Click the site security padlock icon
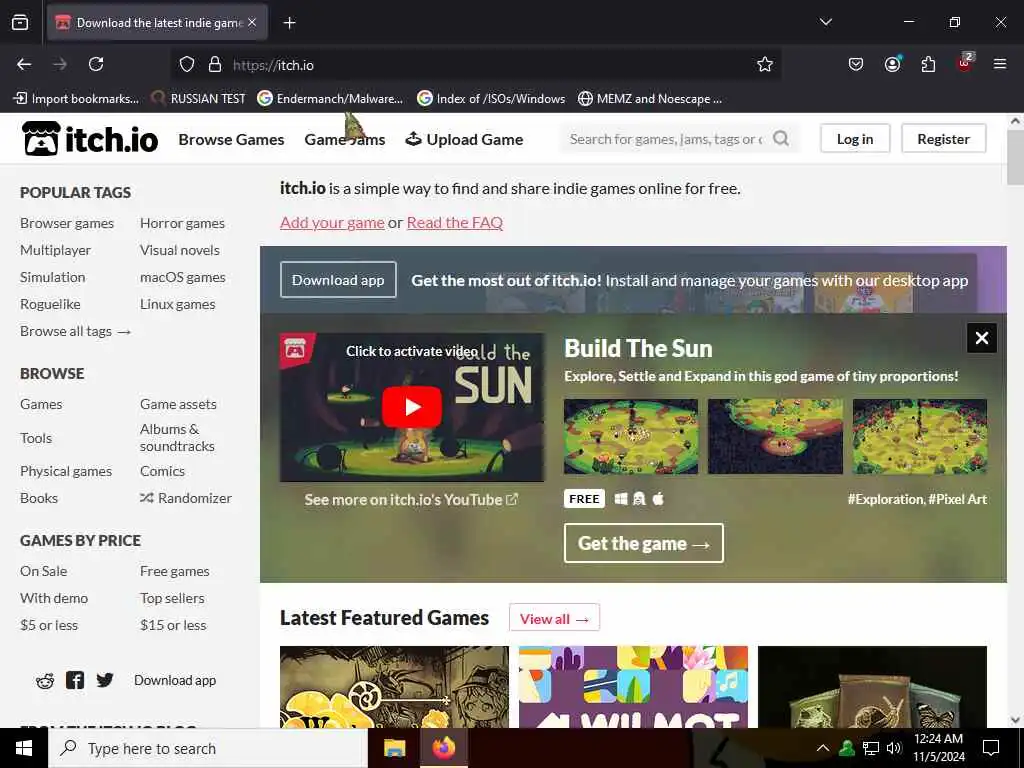 pos(215,64)
